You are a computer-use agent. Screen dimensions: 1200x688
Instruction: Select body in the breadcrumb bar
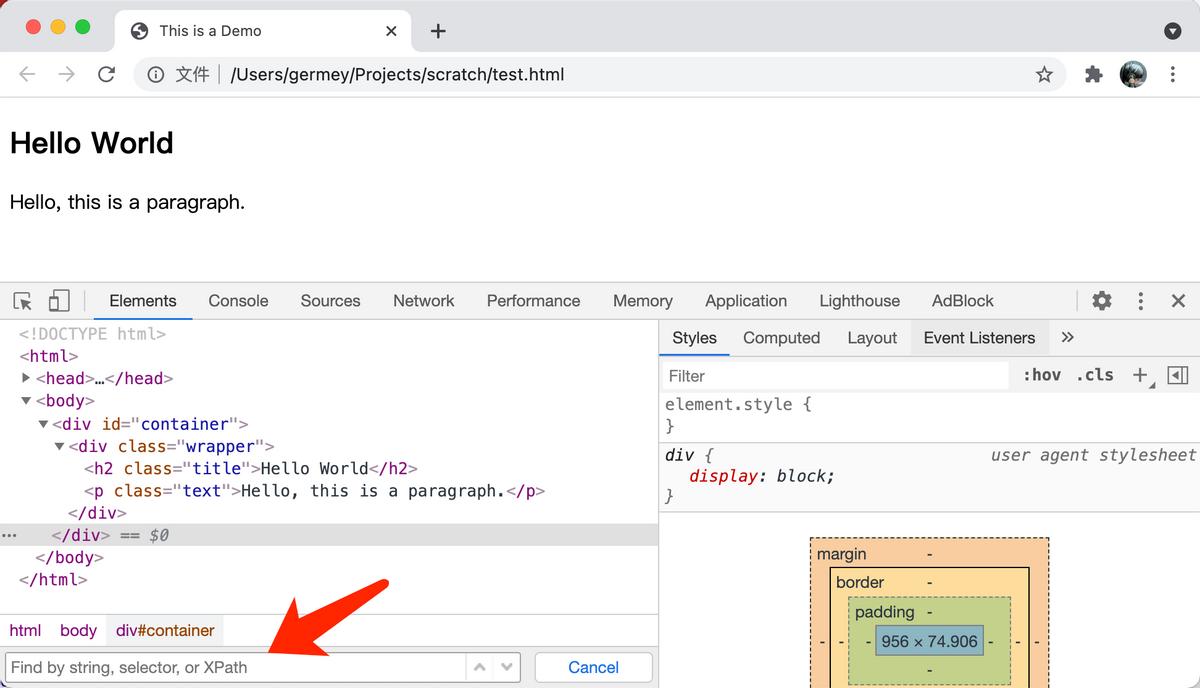78,630
